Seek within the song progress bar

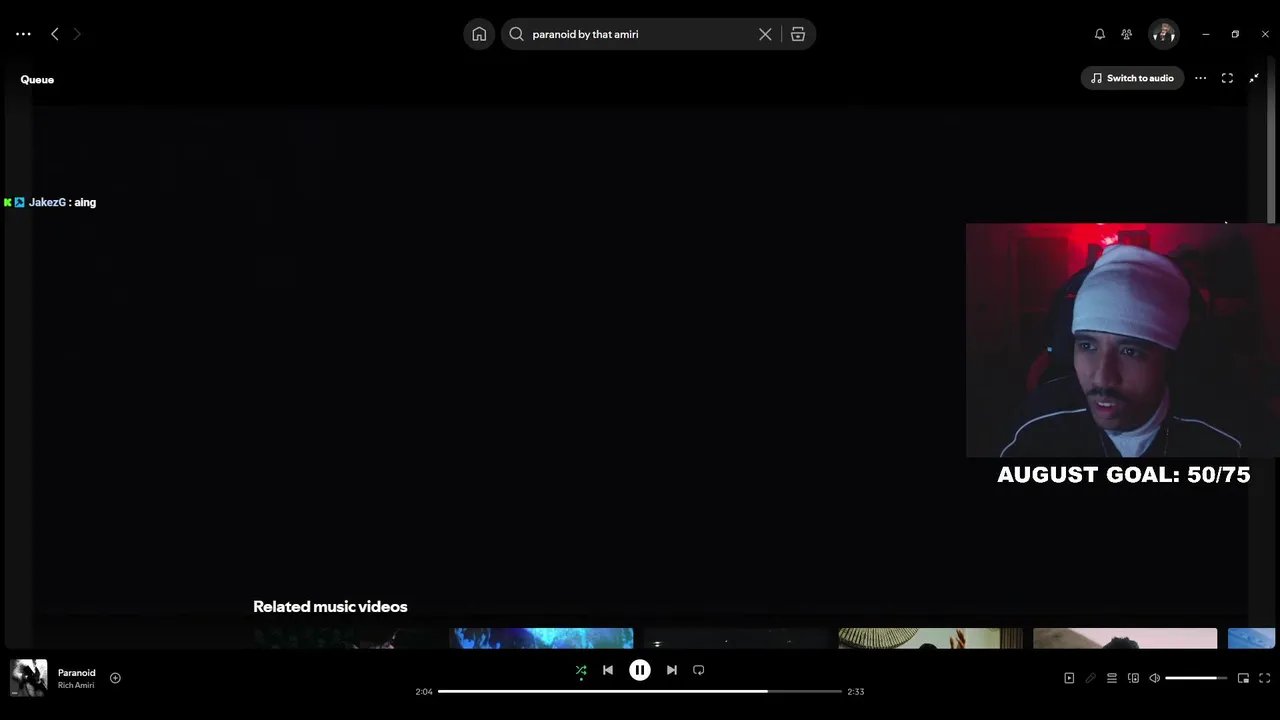click(x=640, y=691)
